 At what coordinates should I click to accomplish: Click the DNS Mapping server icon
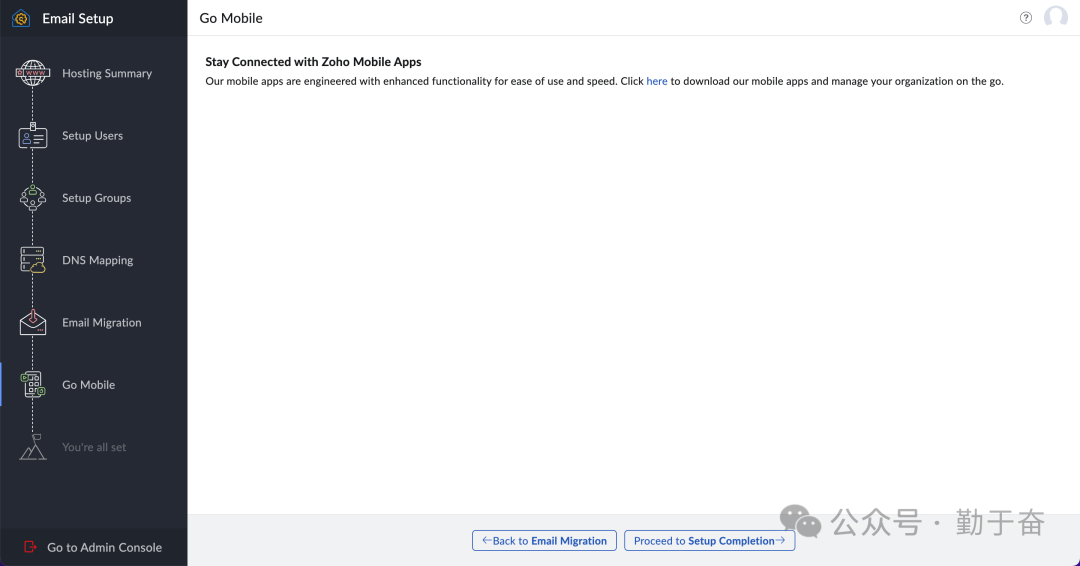point(33,260)
